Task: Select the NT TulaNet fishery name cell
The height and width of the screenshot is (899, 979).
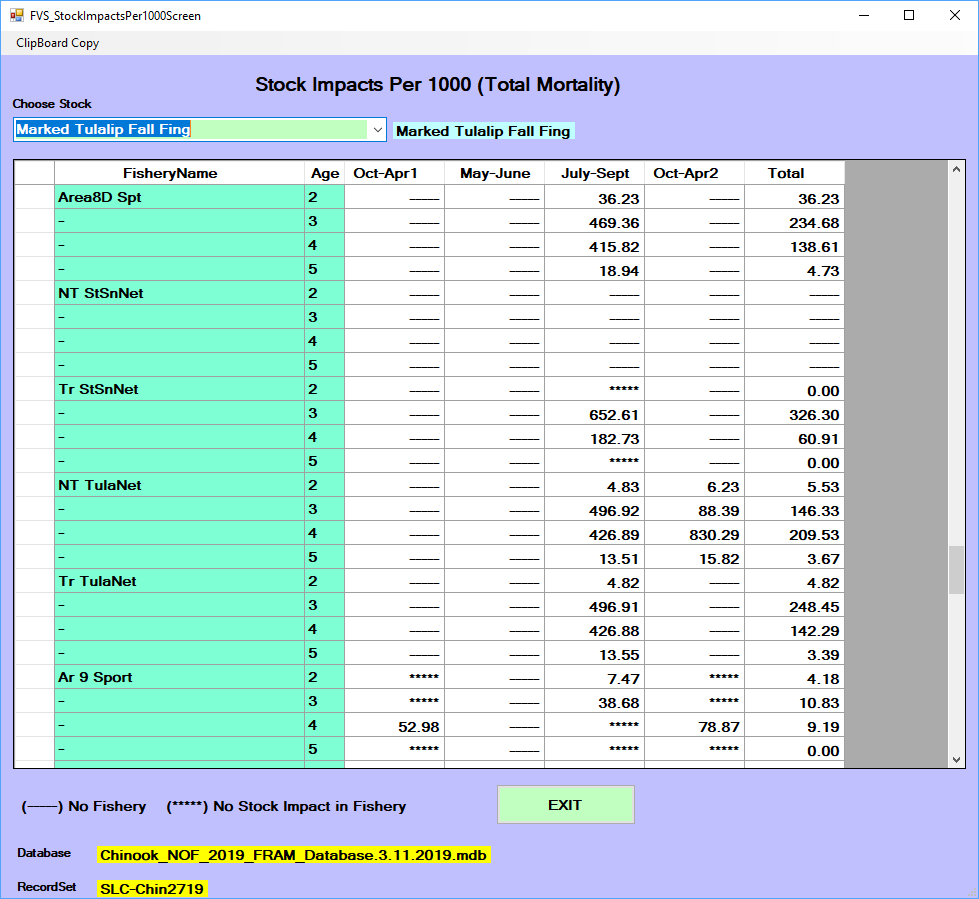Action: [179, 485]
